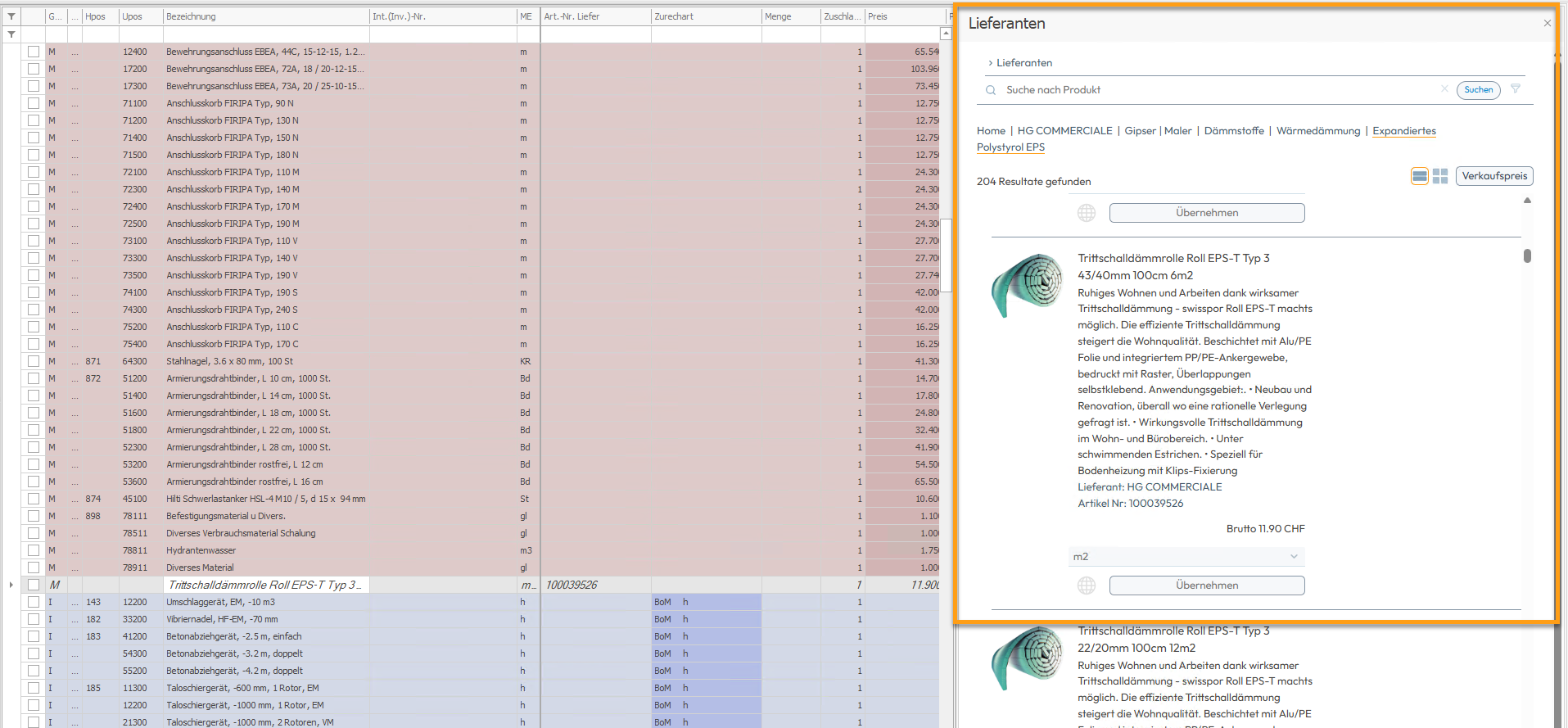The image size is (1568, 728).
Task: Click BoM in the Umschlaggerät row
Action: (x=662, y=602)
